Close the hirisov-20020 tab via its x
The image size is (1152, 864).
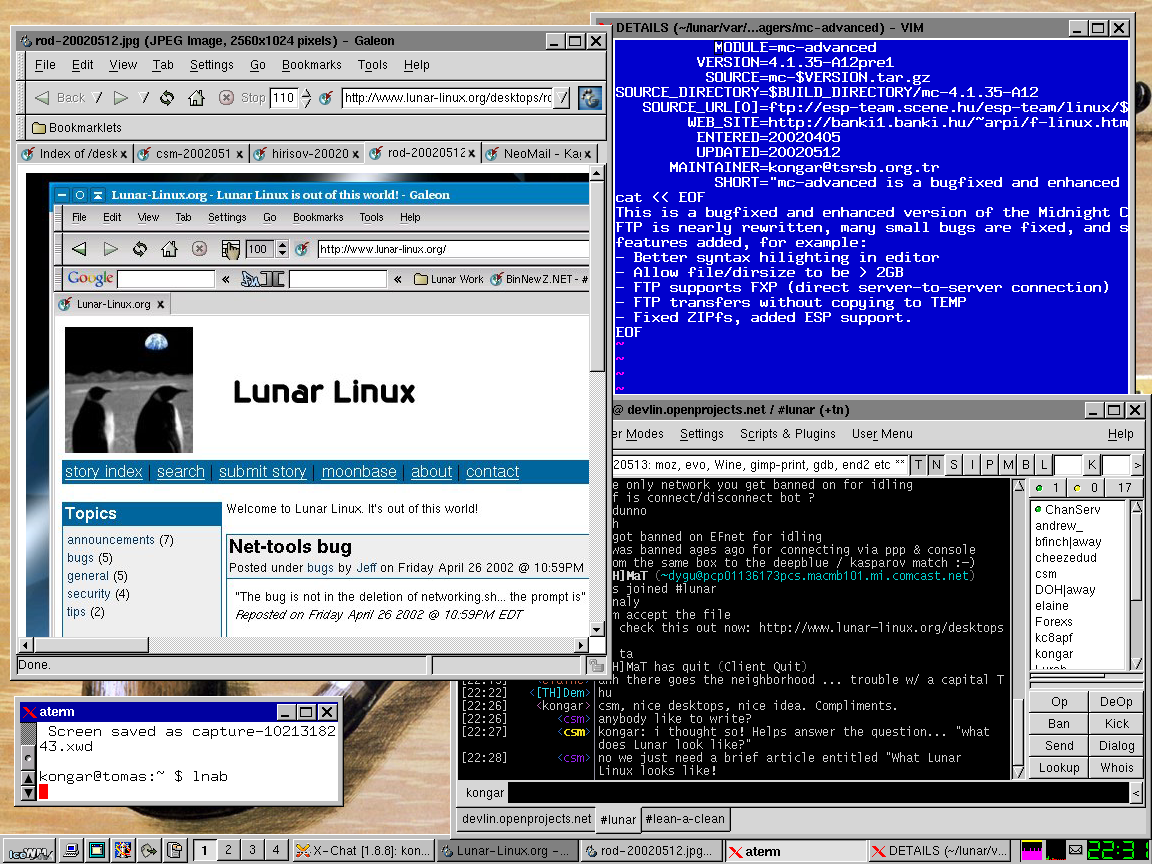coord(356,154)
